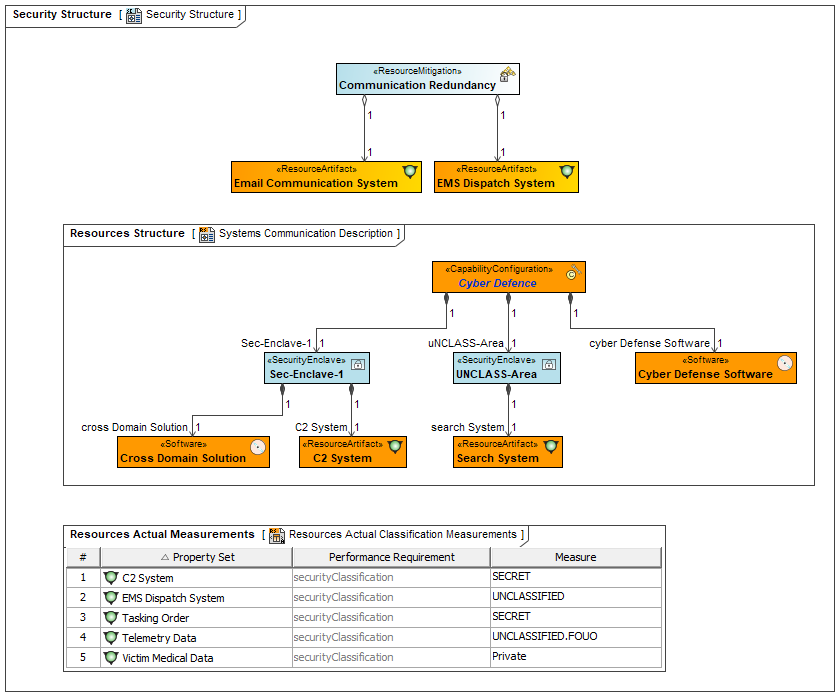Screen dimensions: 839x696
Task: Click shield icon in EMS Dispatch System row
Action: pyautogui.click(x=111, y=598)
